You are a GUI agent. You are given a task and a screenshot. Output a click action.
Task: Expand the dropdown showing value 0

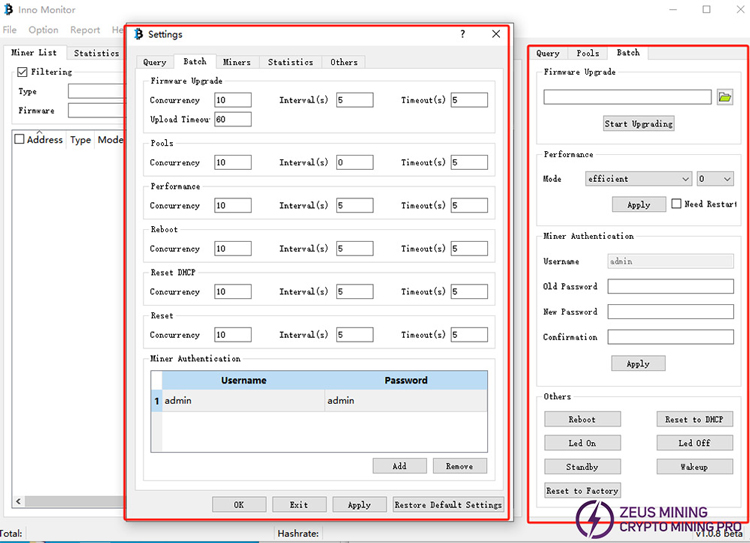coord(715,179)
